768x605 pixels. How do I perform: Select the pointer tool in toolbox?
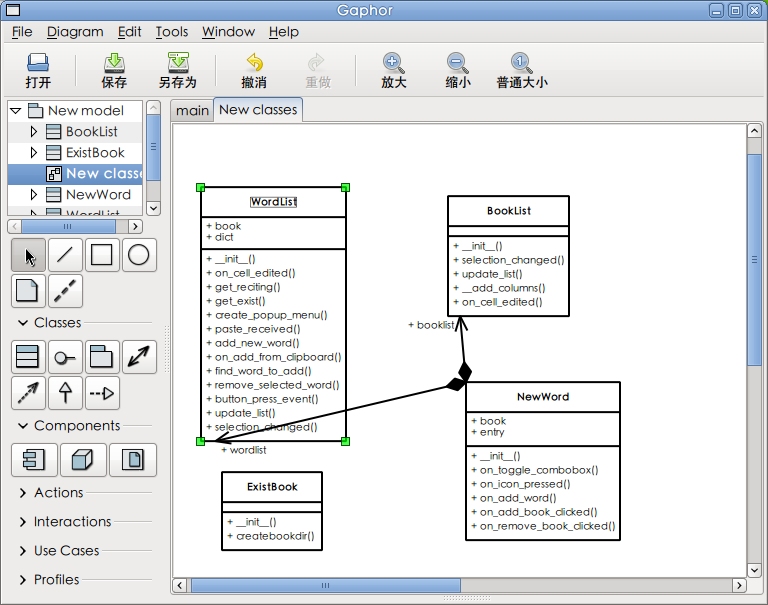(28, 255)
